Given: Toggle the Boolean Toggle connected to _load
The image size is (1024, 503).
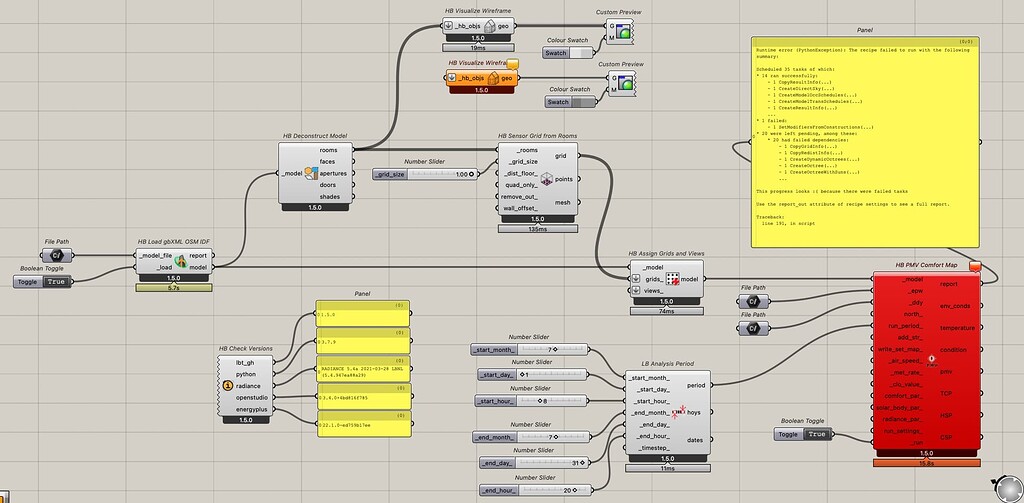Looking at the screenshot, I should pyautogui.click(x=56, y=282).
